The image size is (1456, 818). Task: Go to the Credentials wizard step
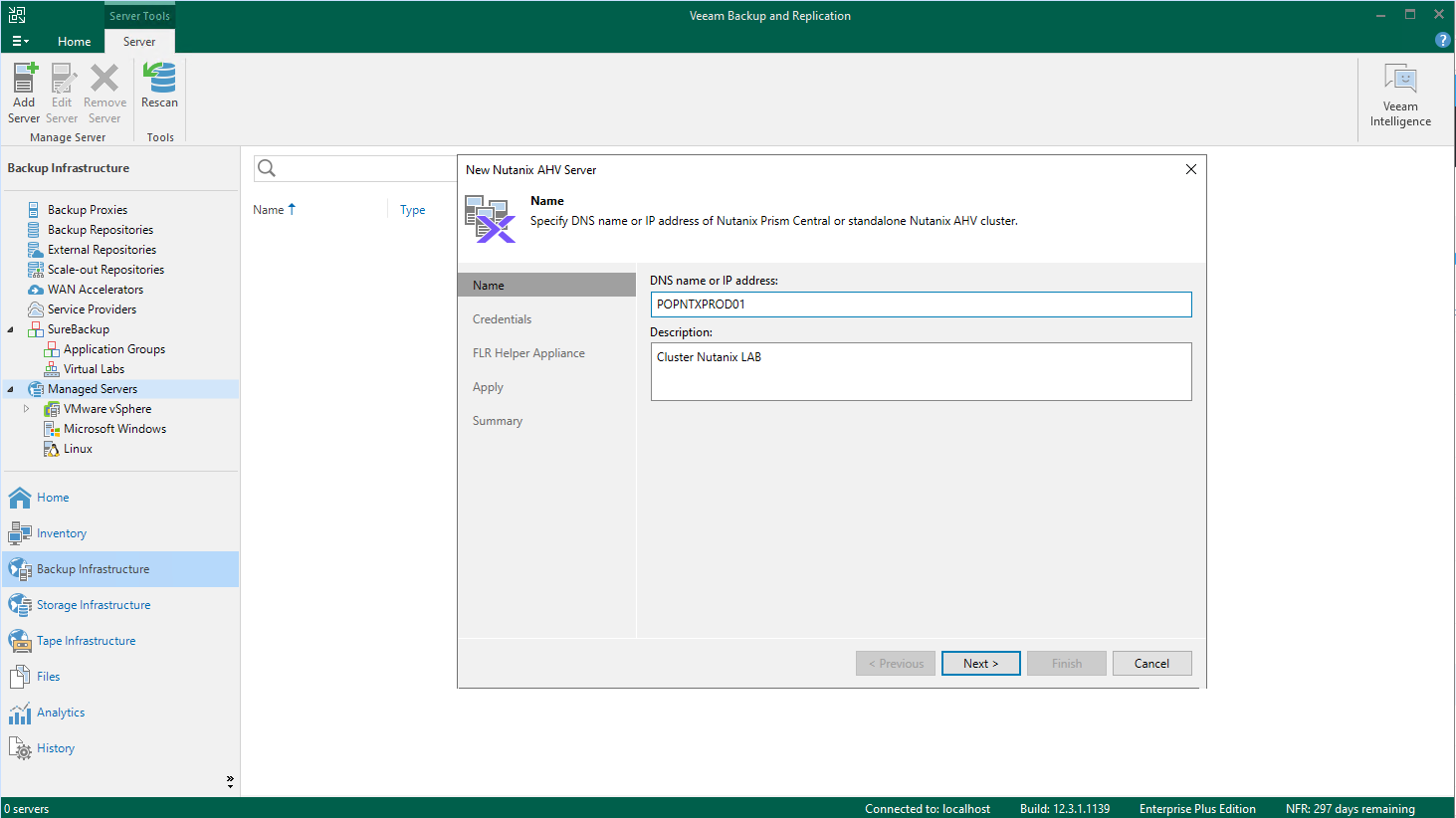502,319
